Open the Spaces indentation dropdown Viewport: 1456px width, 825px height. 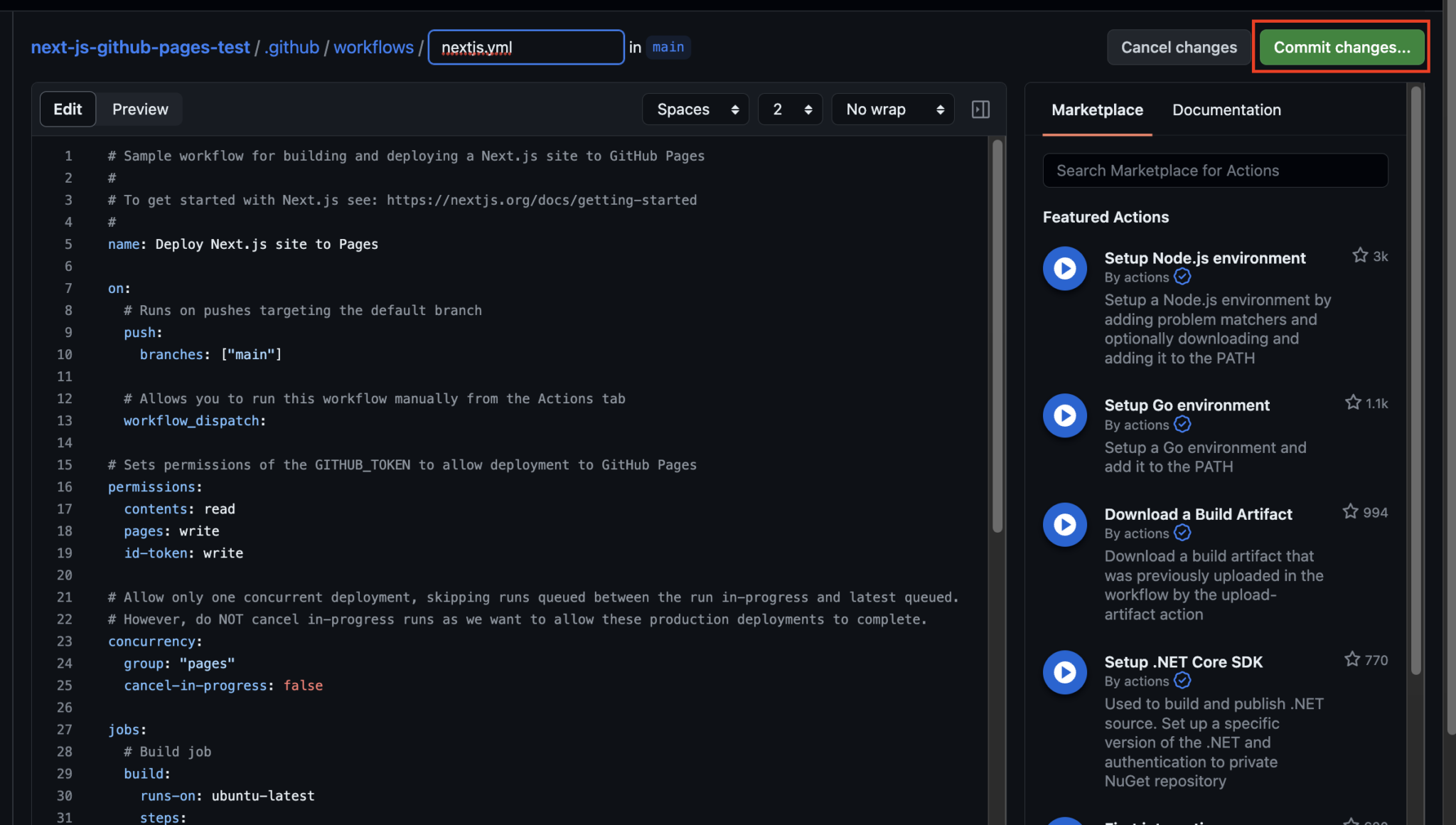[x=695, y=109]
